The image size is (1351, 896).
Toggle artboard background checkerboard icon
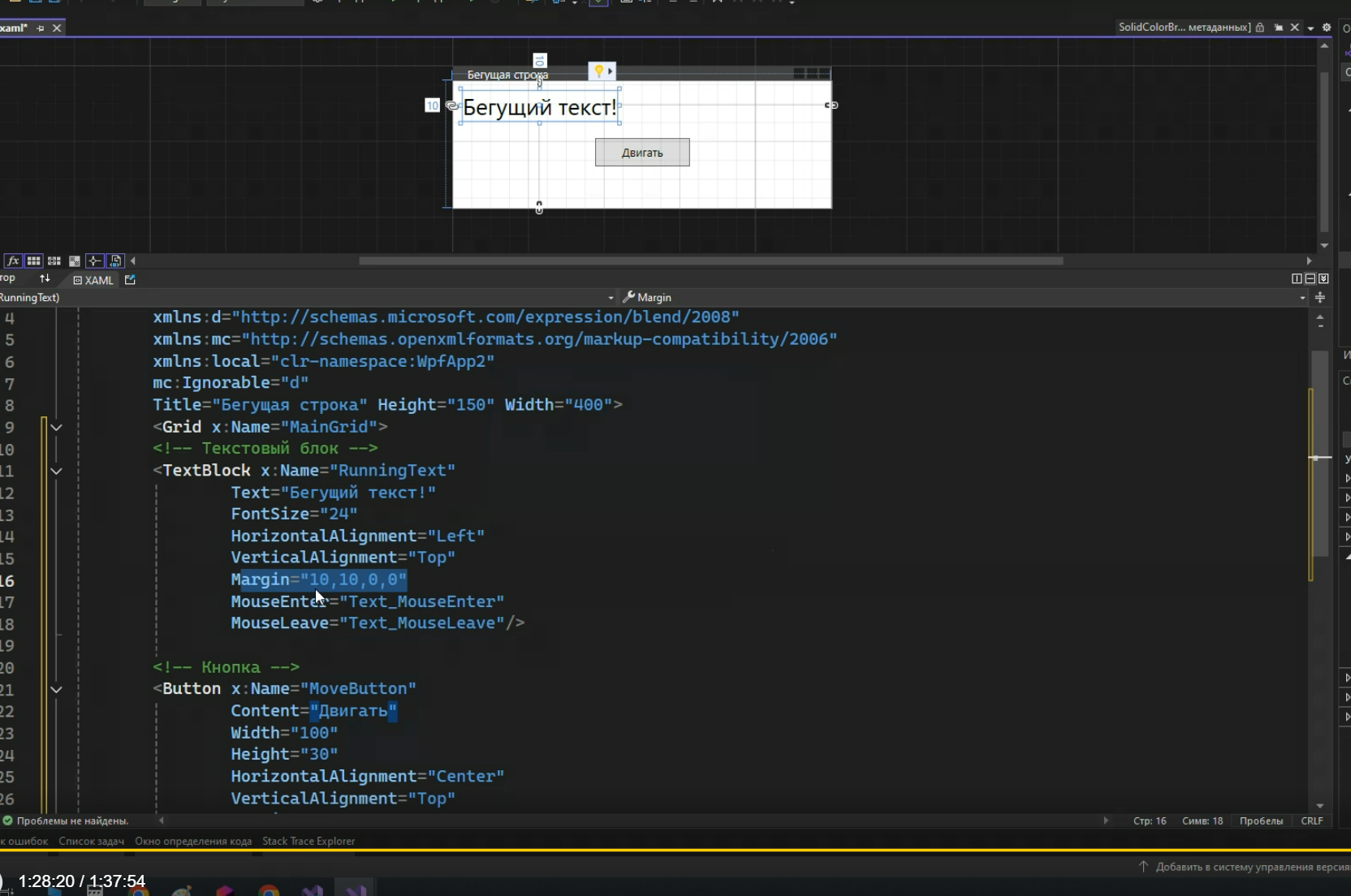(x=75, y=261)
